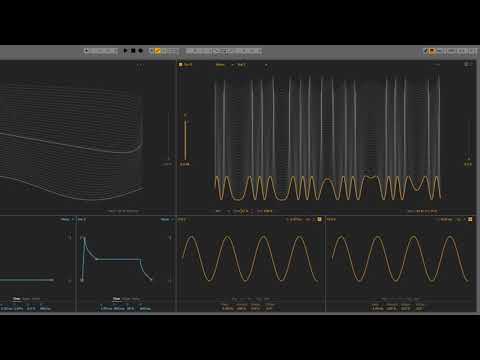Click the LFO 1 sine waveform display
Image resolution: width=480 pixels, height=360 pixels.
(x=250, y=258)
